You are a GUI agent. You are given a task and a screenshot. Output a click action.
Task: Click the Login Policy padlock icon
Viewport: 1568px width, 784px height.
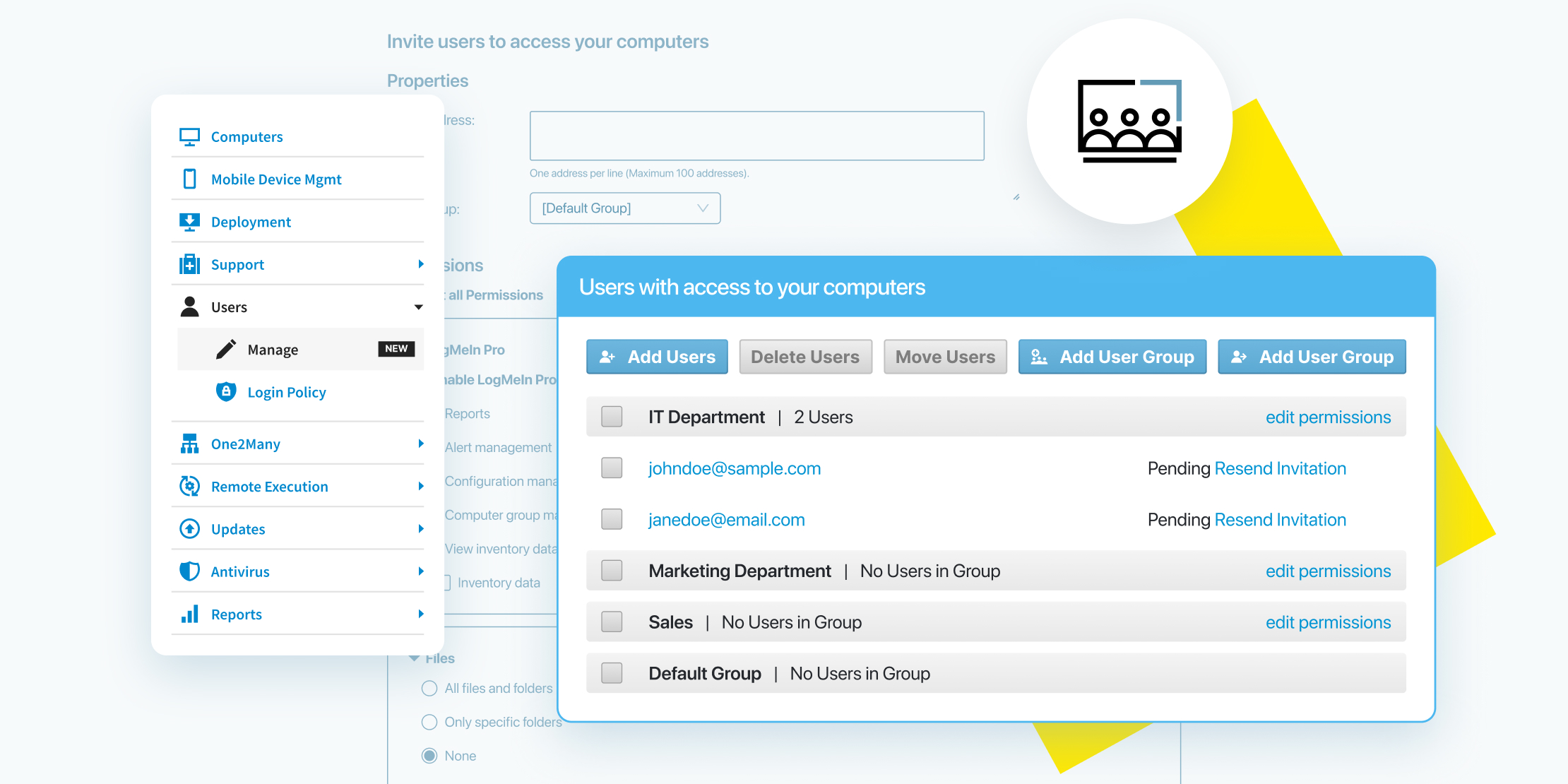[226, 391]
